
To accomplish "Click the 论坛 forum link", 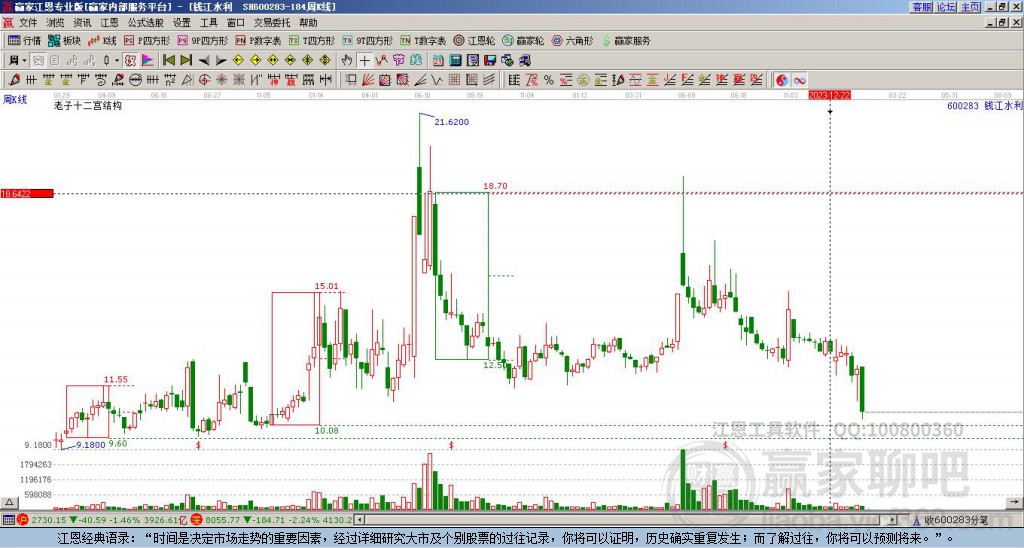I will [946, 7].
